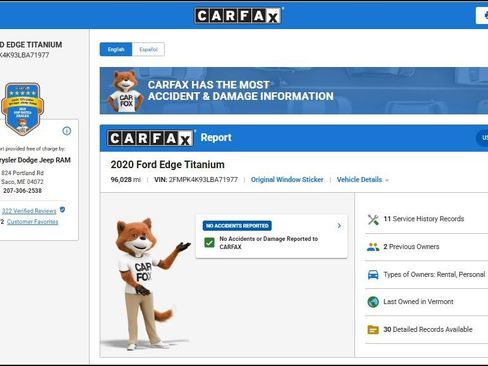Open the 322 Verified Reviews link
This screenshot has height=366, width=488.
click(29, 211)
